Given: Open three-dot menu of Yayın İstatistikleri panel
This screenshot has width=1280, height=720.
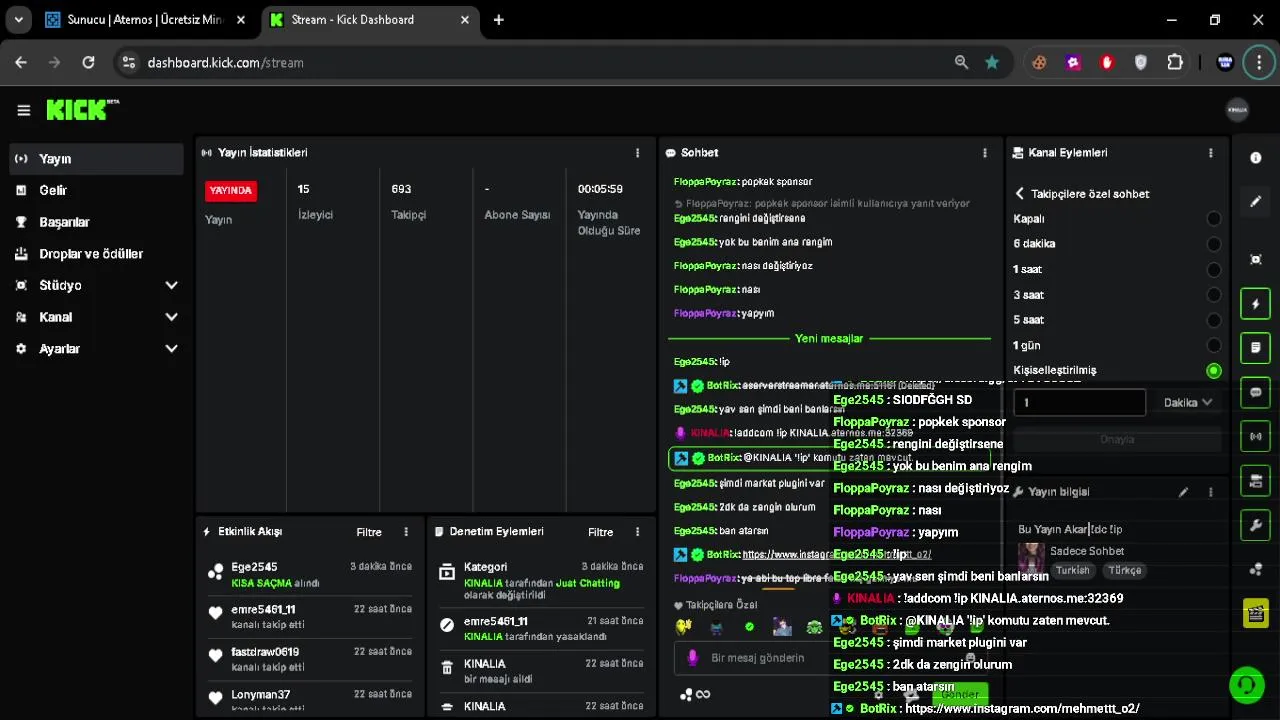Looking at the screenshot, I should (637, 153).
